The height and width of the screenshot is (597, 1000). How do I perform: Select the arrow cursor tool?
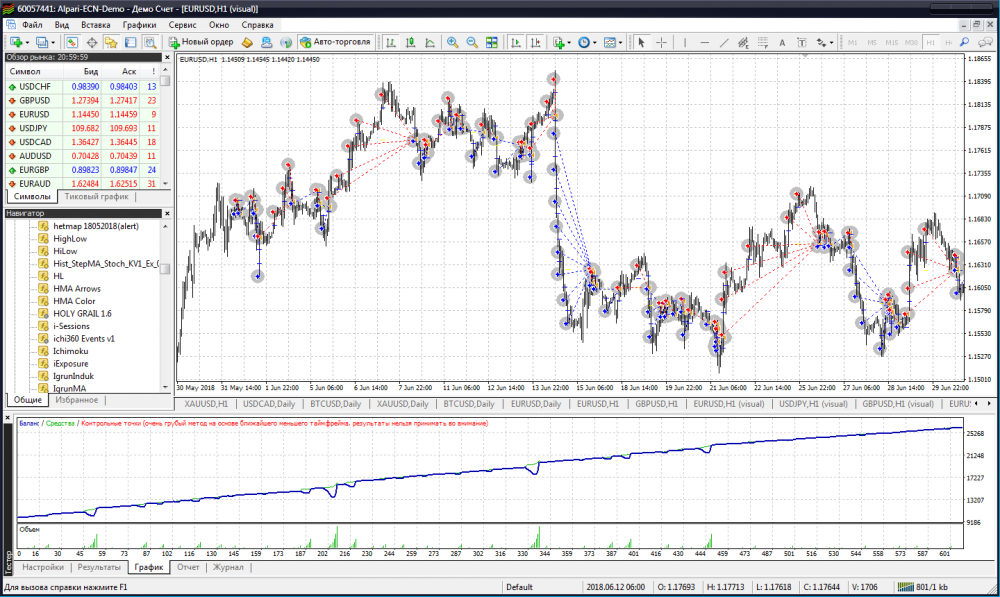click(x=642, y=42)
